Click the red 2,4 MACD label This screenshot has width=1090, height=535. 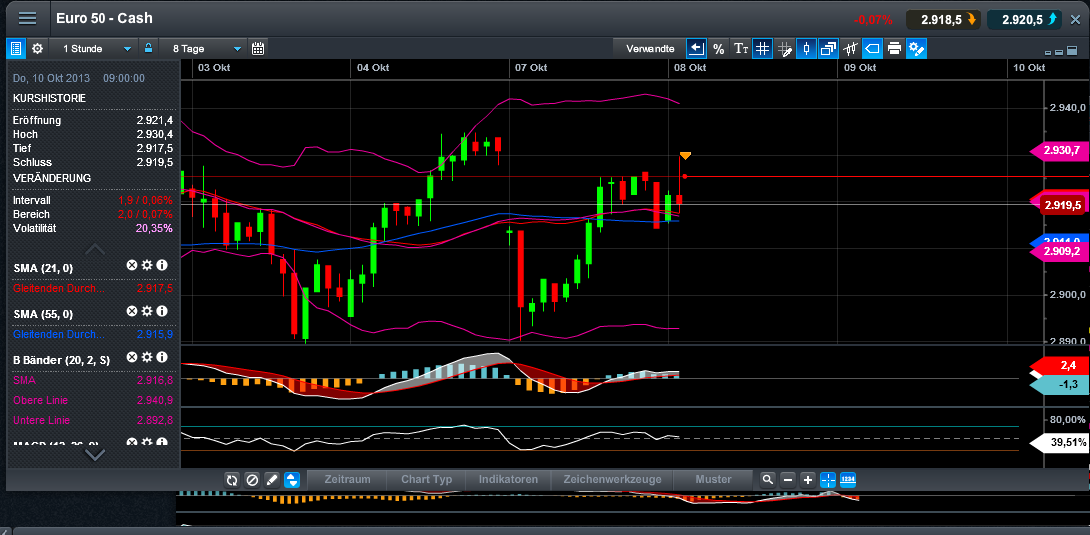coord(1059,365)
